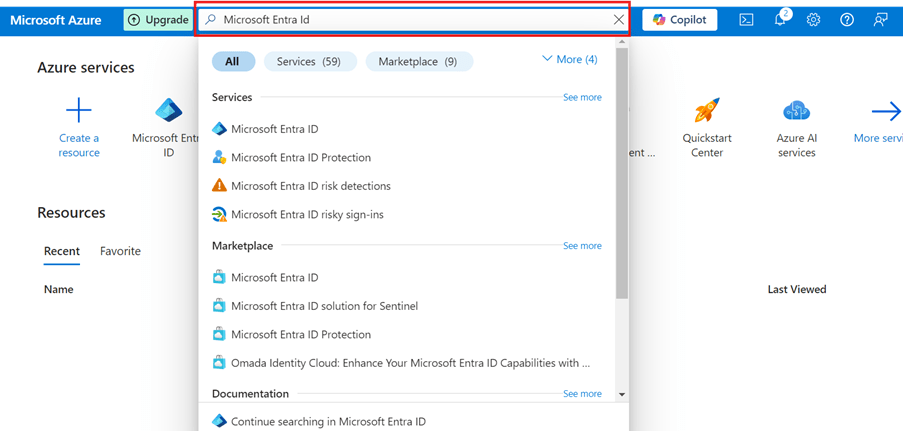Switch to the Favorite resources tab
Screen dimensions: 903x431
(120, 251)
